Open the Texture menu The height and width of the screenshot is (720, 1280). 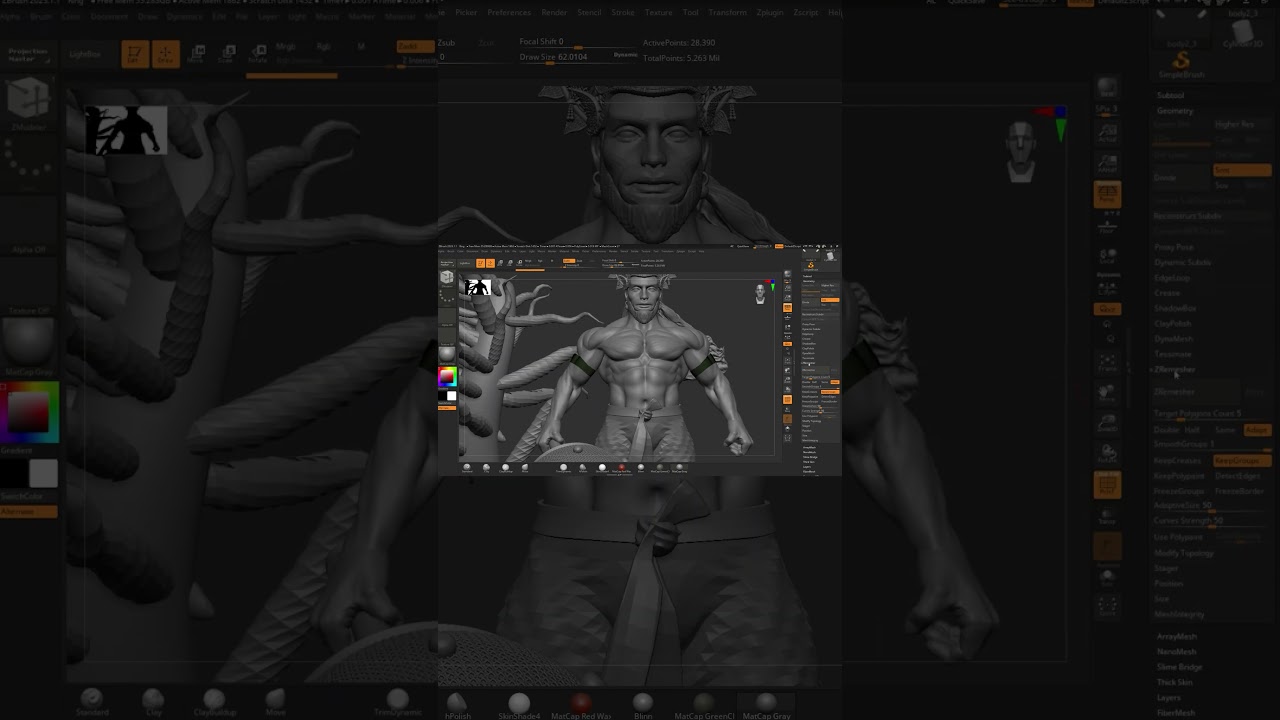(x=658, y=13)
